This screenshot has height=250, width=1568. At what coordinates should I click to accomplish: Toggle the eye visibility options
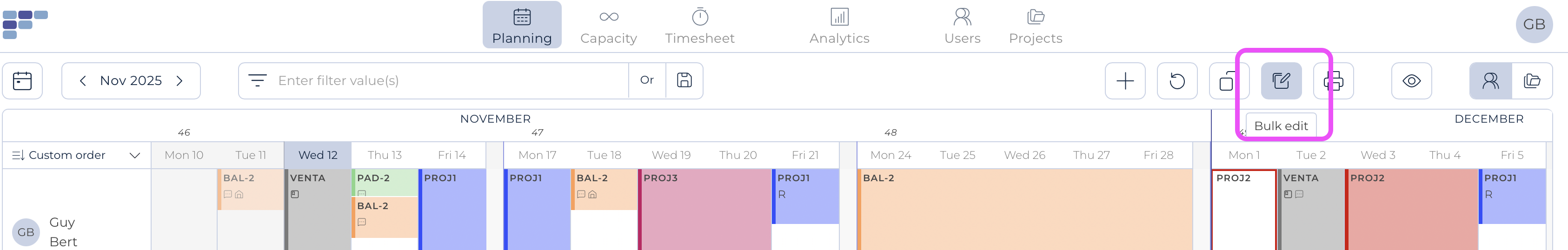pyautogui.click(x=1411, y=81)
